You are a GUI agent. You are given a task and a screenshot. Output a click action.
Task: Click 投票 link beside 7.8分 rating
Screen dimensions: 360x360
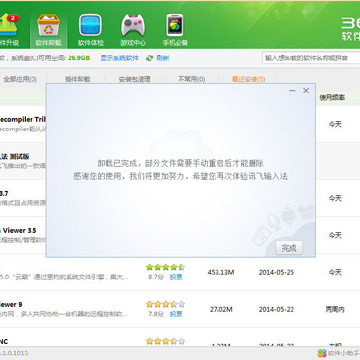(176, 314)
